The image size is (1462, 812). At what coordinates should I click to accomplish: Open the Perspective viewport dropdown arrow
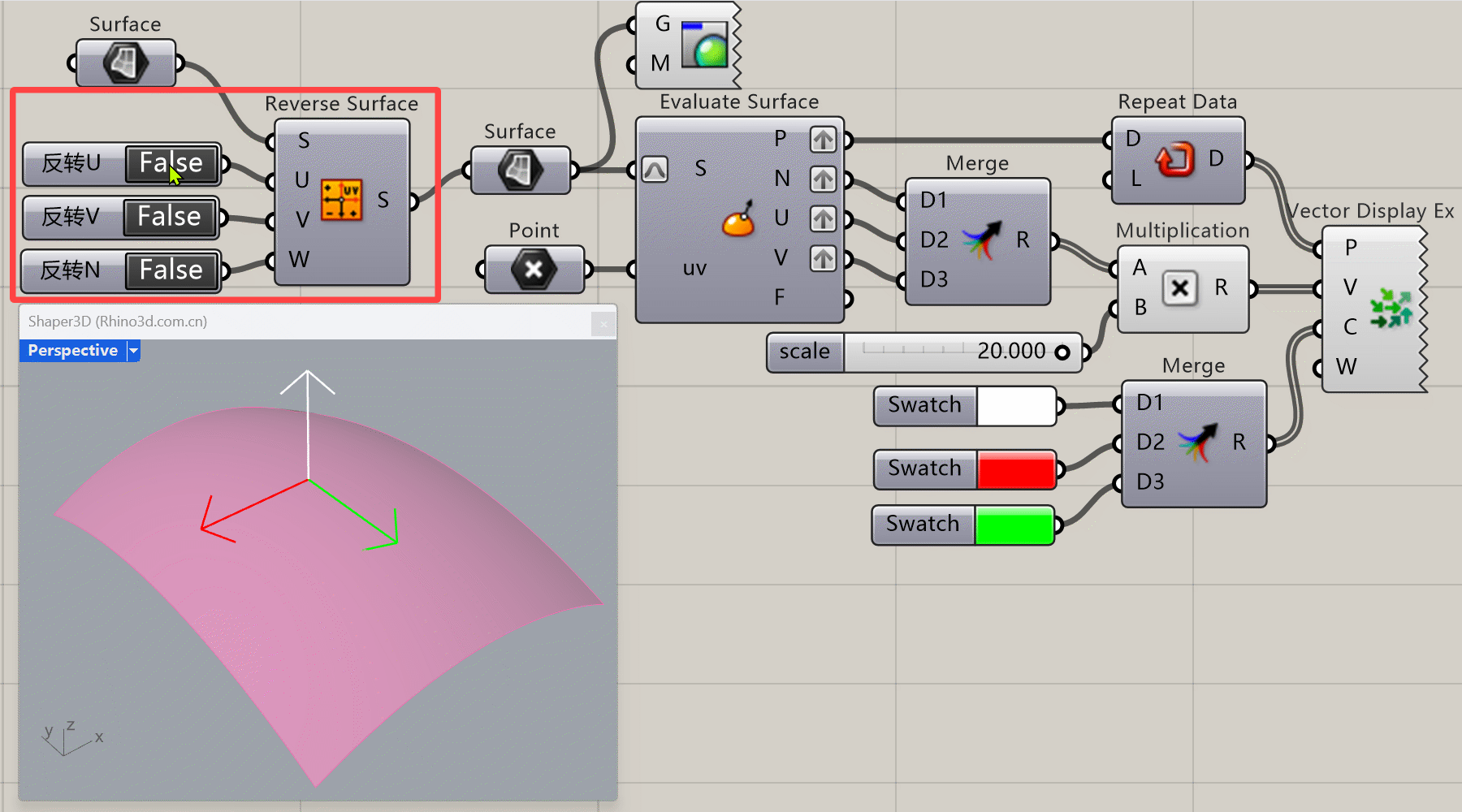click(x=134, y=351)
